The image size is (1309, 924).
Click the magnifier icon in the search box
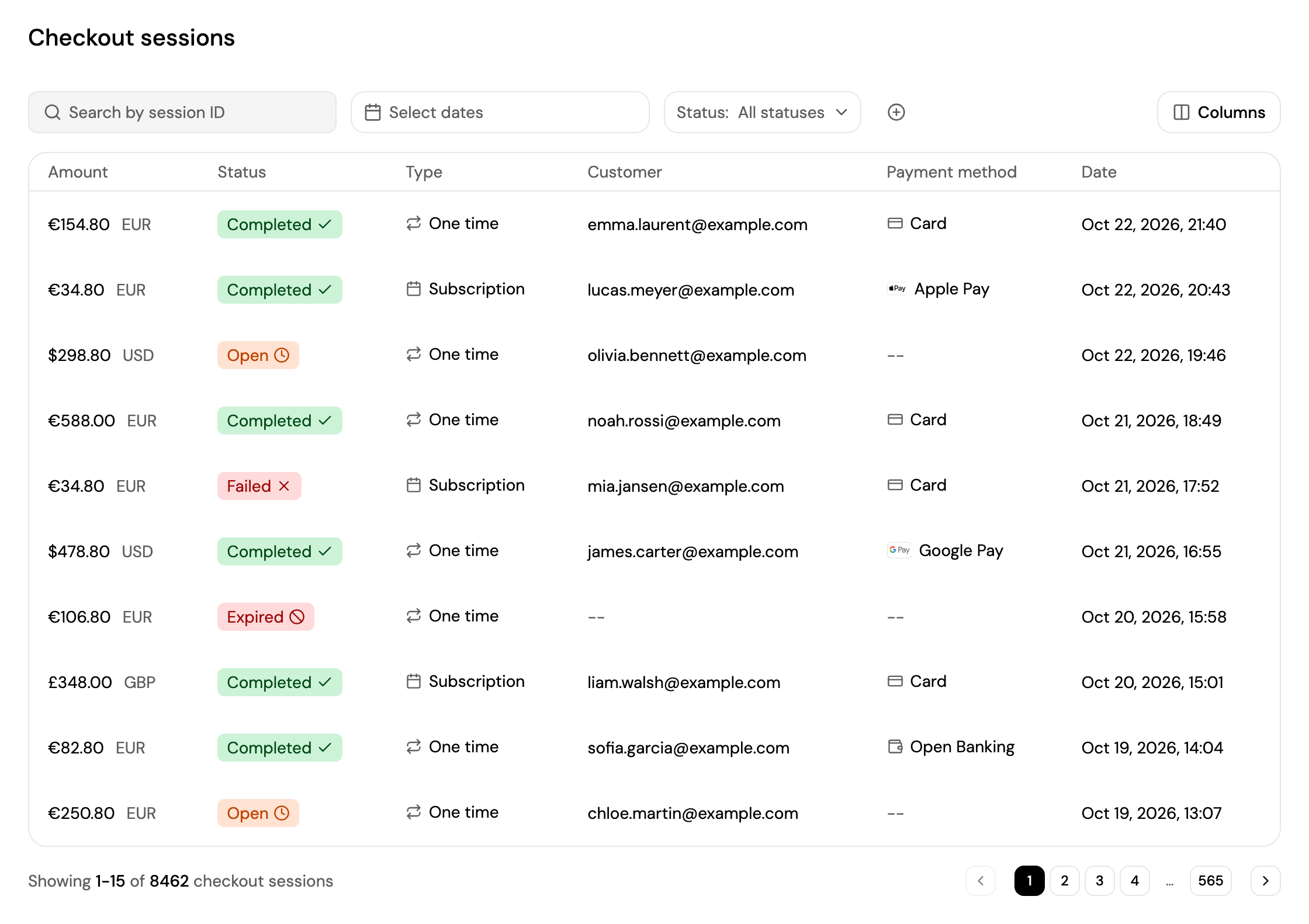pos(53,112)
